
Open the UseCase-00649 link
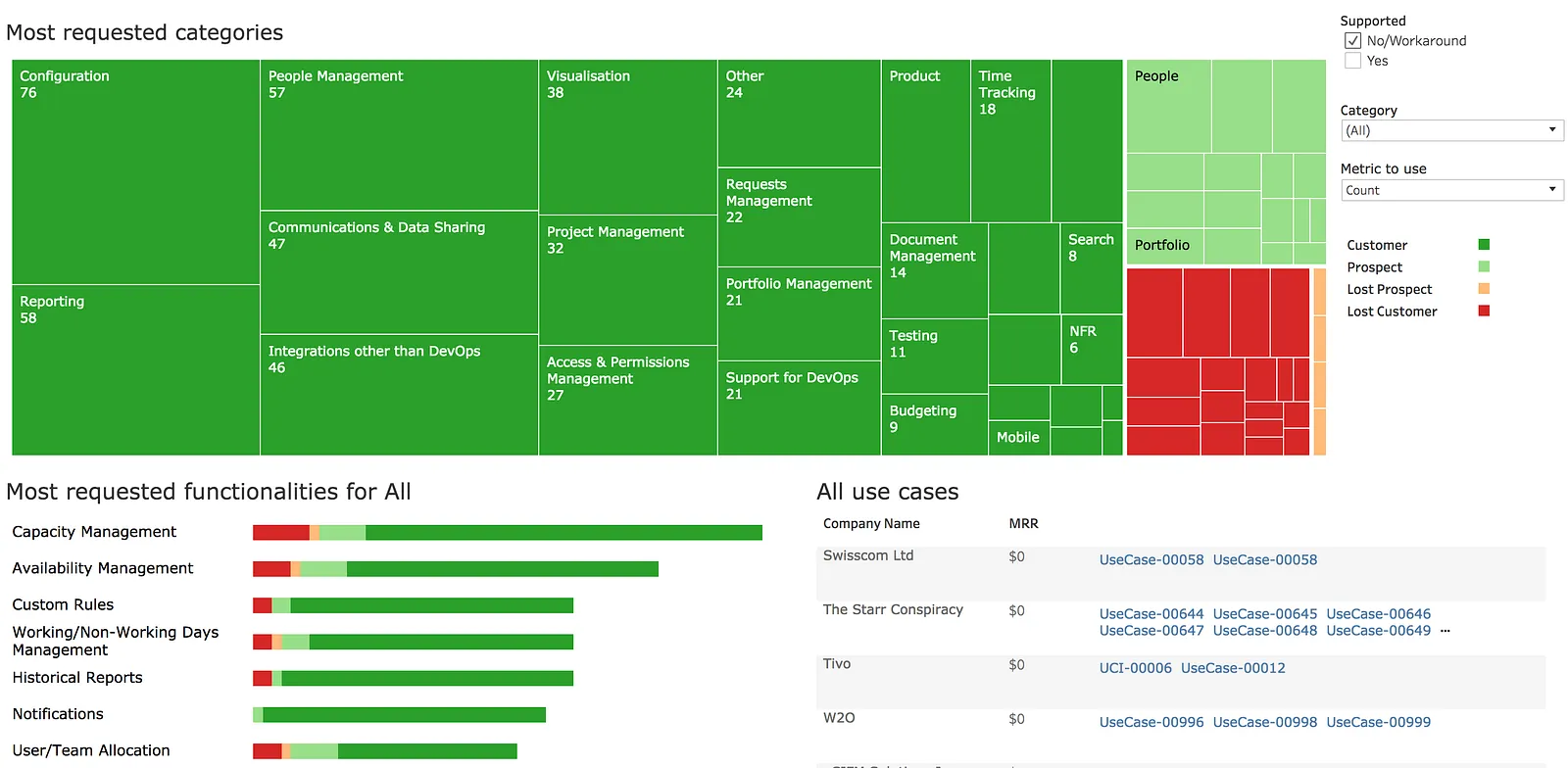pos(1378,631)
